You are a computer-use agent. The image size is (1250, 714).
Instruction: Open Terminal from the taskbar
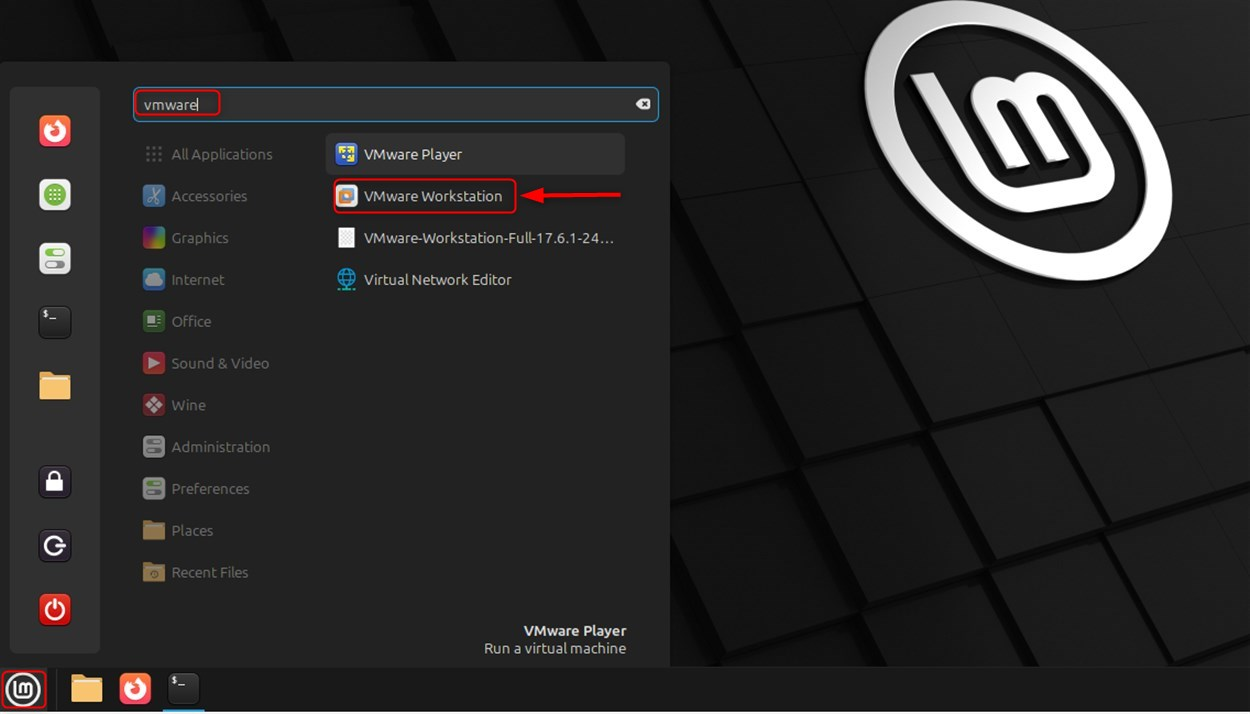point(183,689)
